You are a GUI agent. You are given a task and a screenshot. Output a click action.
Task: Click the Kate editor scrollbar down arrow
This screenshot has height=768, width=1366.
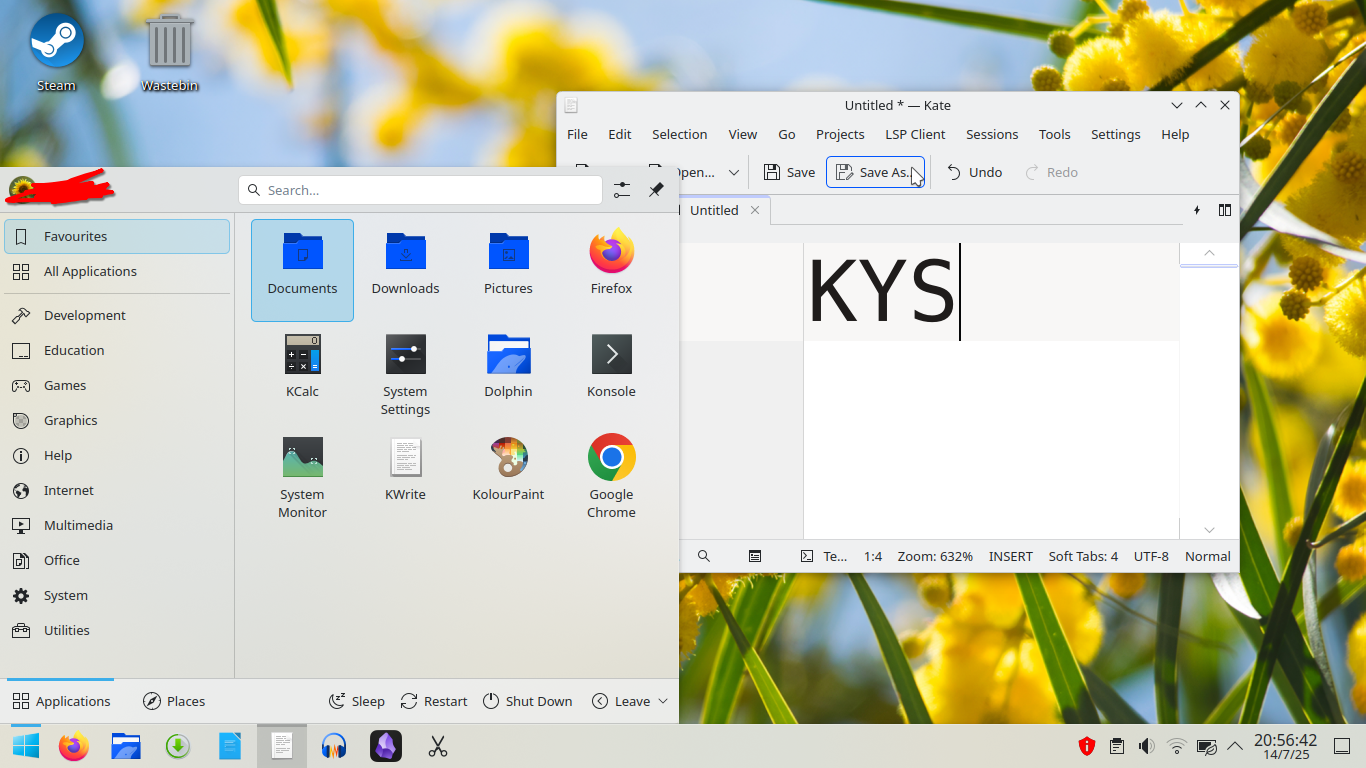(x=1209, y=529)
